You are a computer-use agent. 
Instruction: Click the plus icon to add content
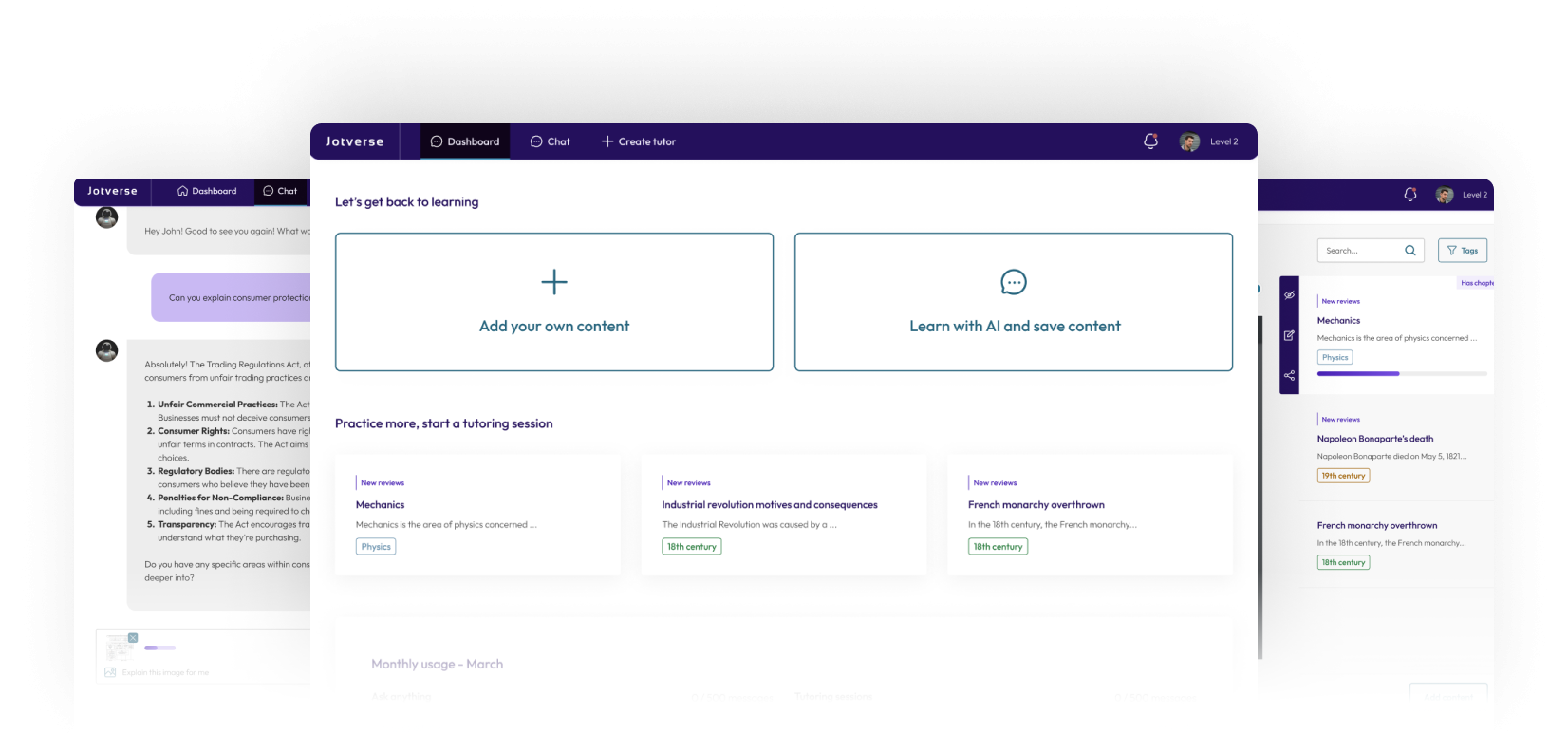pyautogui.click(x=554, y=282)
